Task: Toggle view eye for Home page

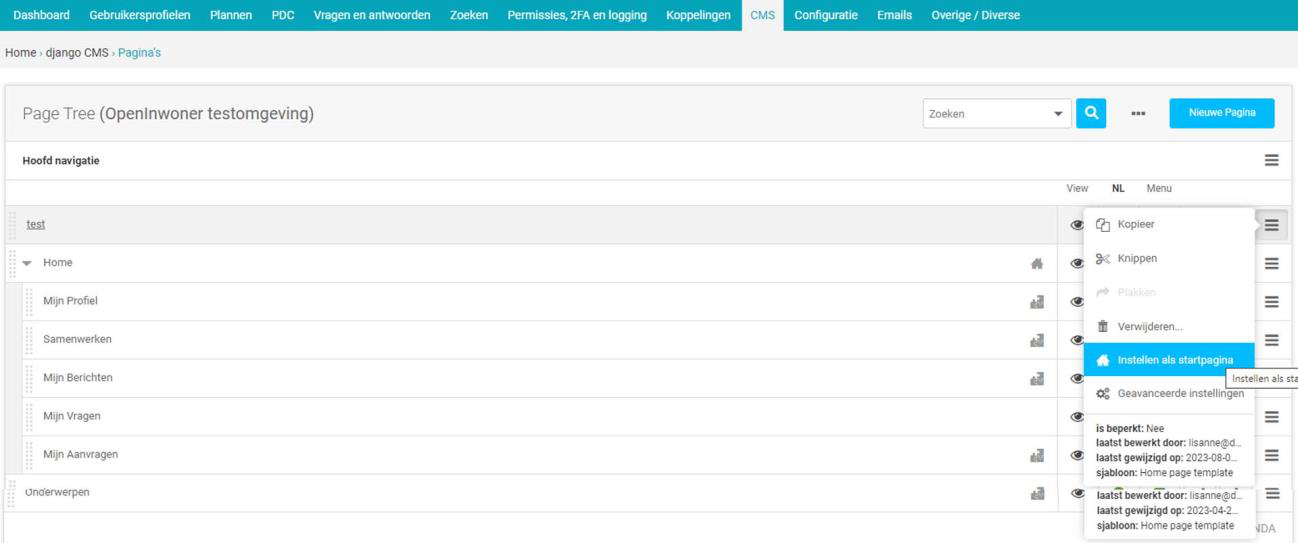Action: tap(1077, 264)
